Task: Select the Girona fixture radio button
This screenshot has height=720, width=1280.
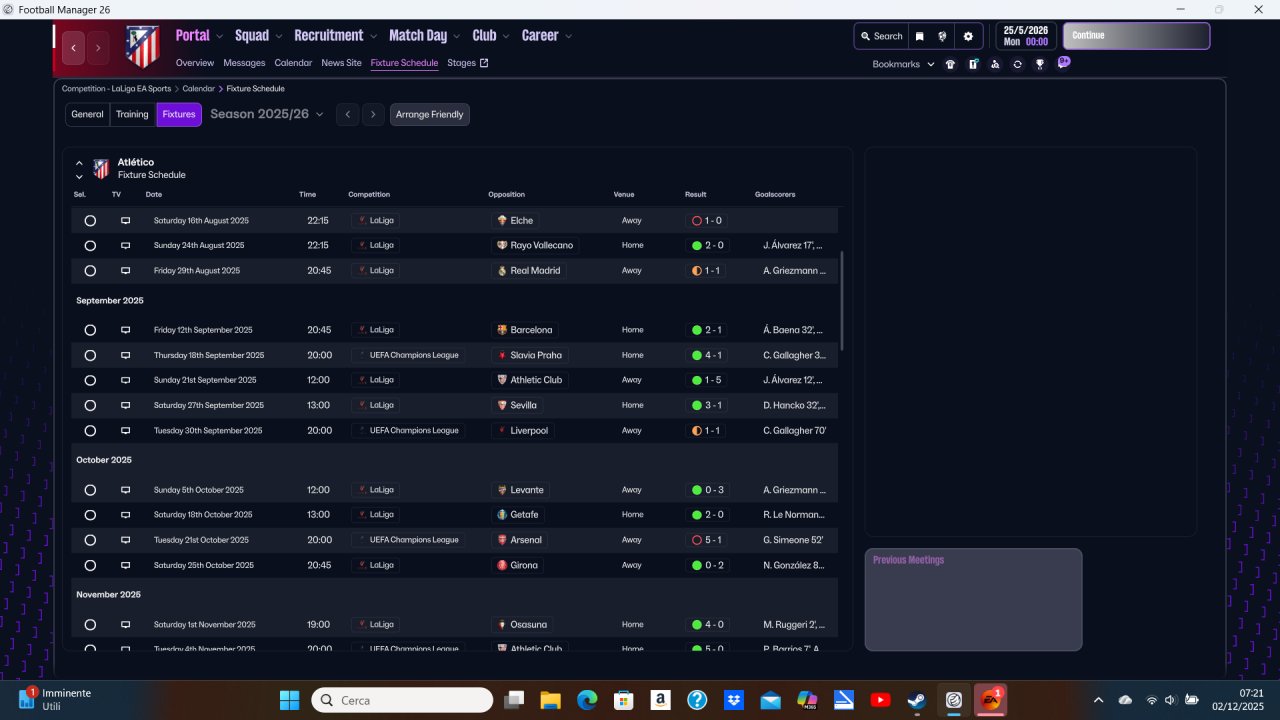Action: [x=90, y=565]
